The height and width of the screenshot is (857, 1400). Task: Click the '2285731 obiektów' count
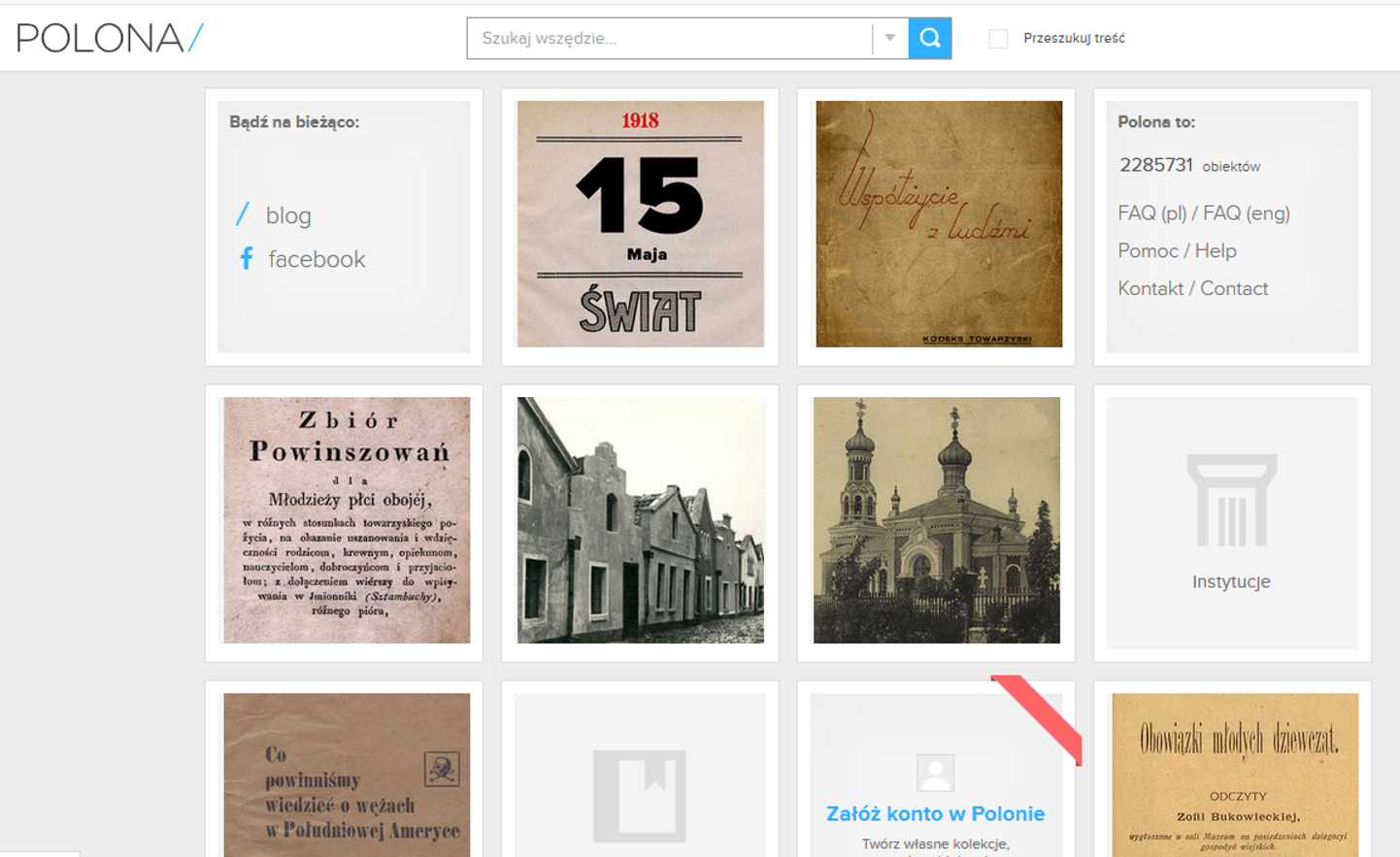[x=1189, y=165]
